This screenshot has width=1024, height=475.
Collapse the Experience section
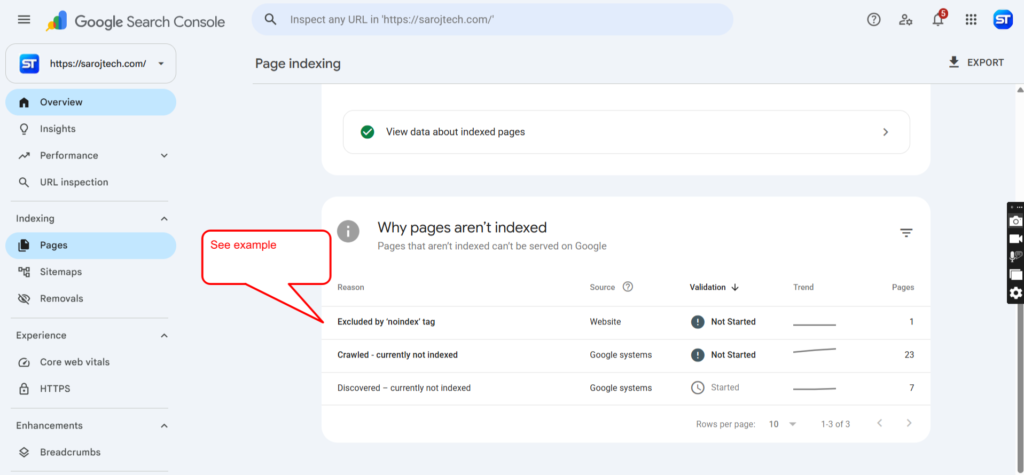[x=164, y=335]
